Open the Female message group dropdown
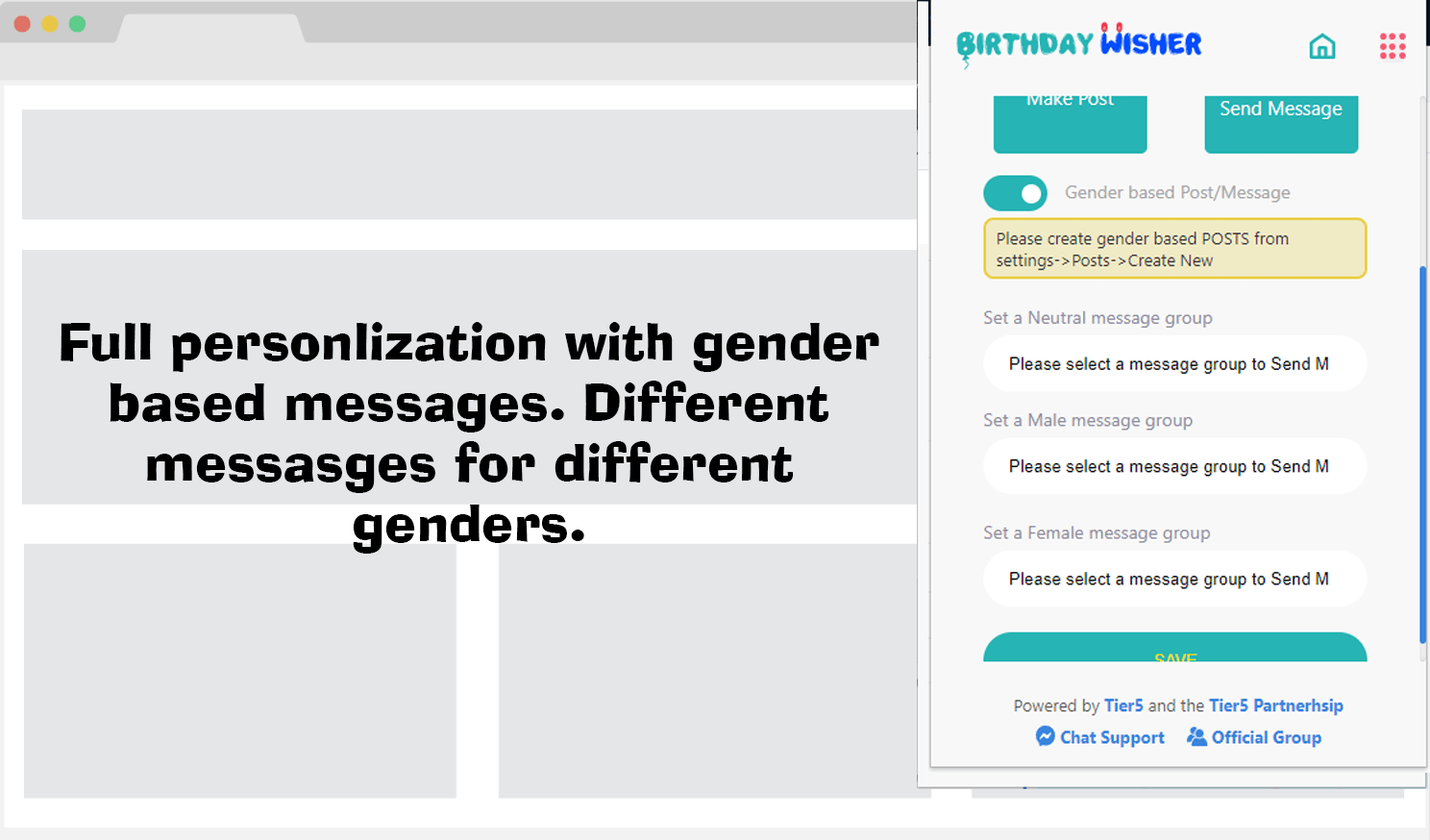Image resolution: width=1430 pixels, height=840 pixels. point(1174,579)
